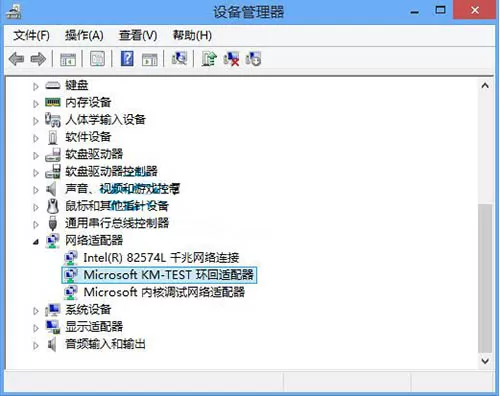Viewport: 500px width, 396px height.
Task: Minimize the 设备管理器 window
Action: click(415, 12)
